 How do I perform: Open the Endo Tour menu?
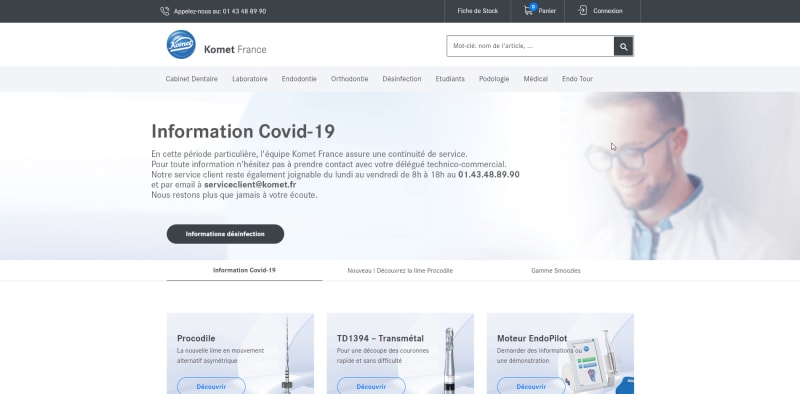(x=578, y=79)
